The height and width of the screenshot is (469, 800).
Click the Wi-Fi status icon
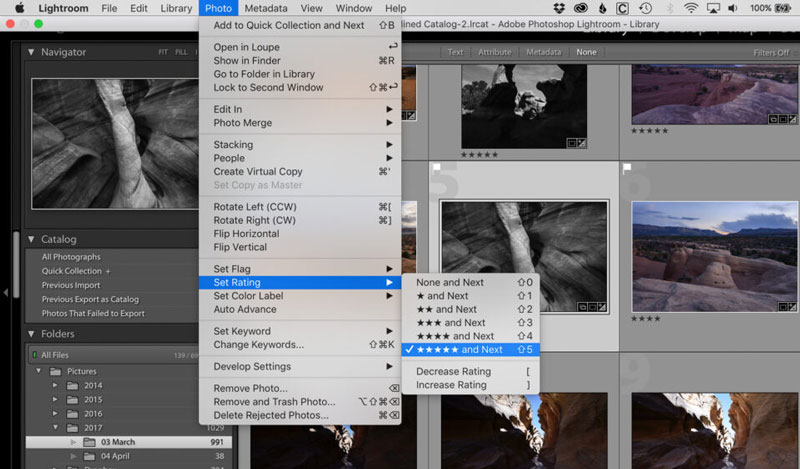pyautogui.click(x=692, y=8)
